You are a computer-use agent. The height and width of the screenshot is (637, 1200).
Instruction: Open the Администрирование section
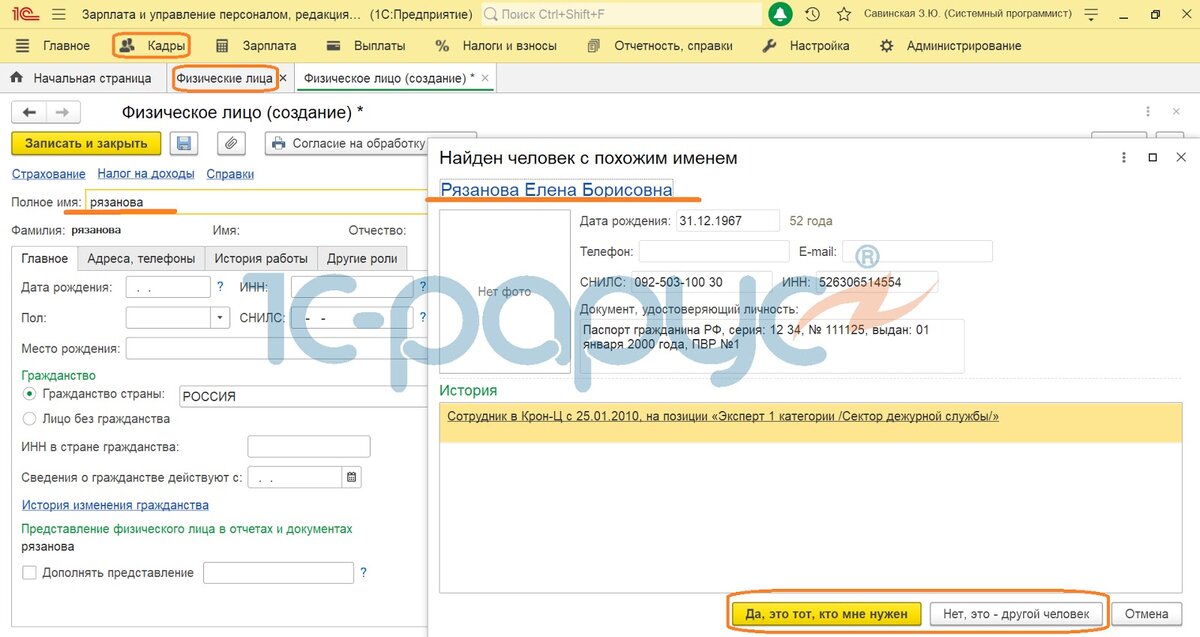[950, 46]
